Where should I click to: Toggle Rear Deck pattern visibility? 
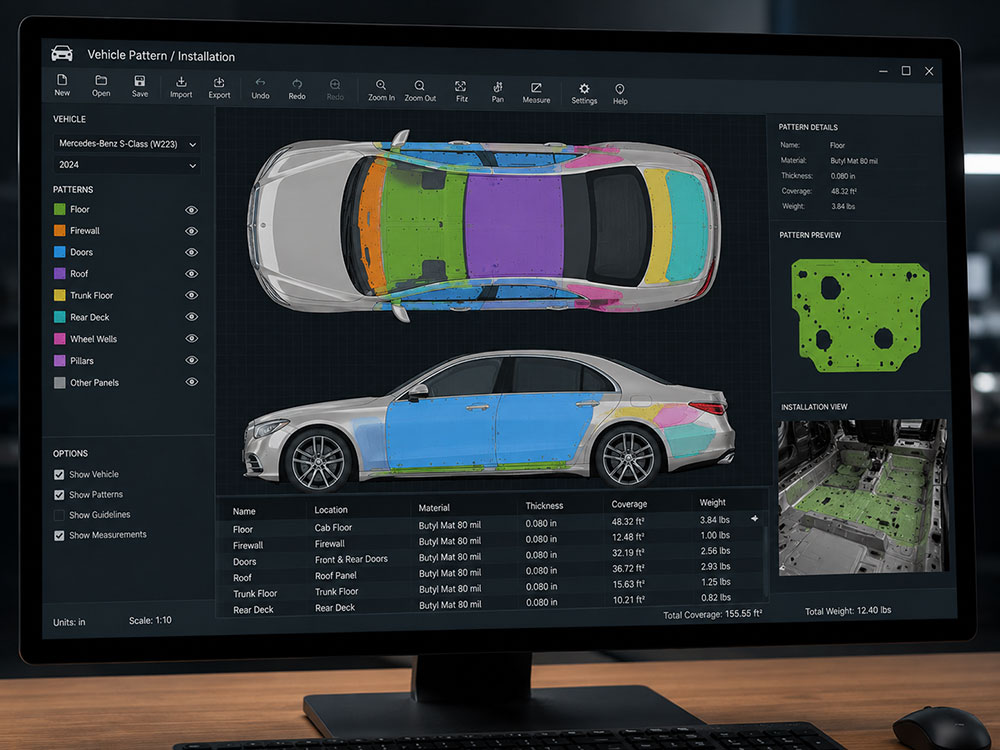click(x=191, y=317)
